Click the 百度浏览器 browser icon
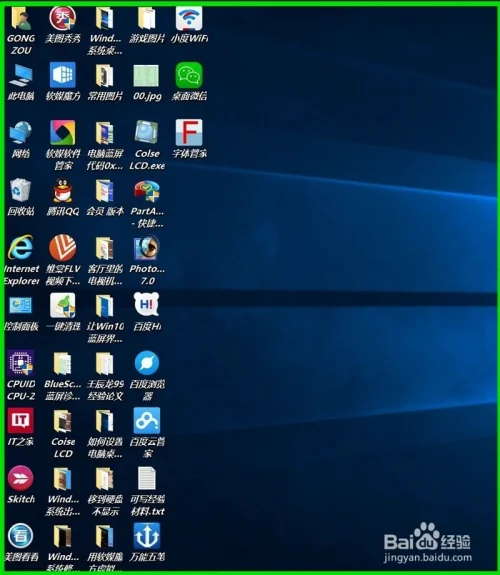Screen dimensions: 500x575 147,363
